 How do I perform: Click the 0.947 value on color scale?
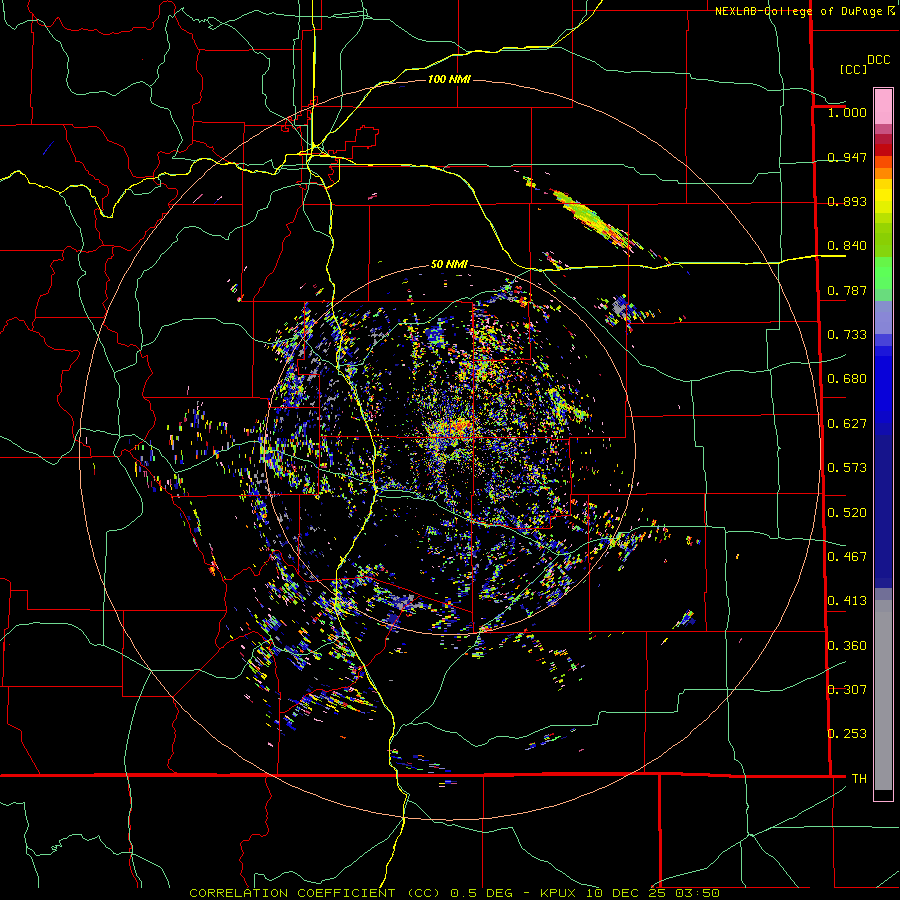point(847,157)
